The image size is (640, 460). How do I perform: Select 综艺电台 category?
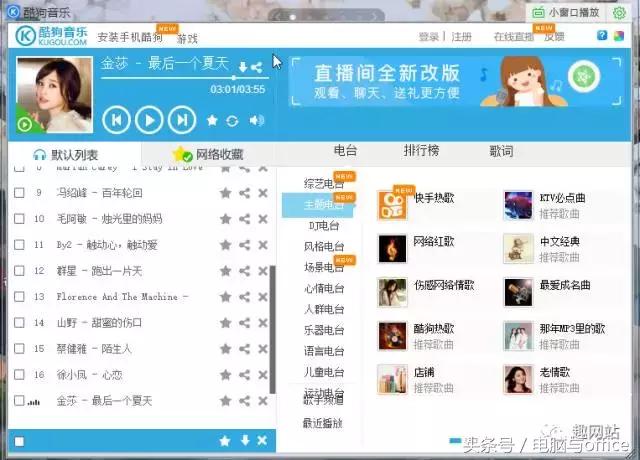pyautogui.click(x=324, y=184)
